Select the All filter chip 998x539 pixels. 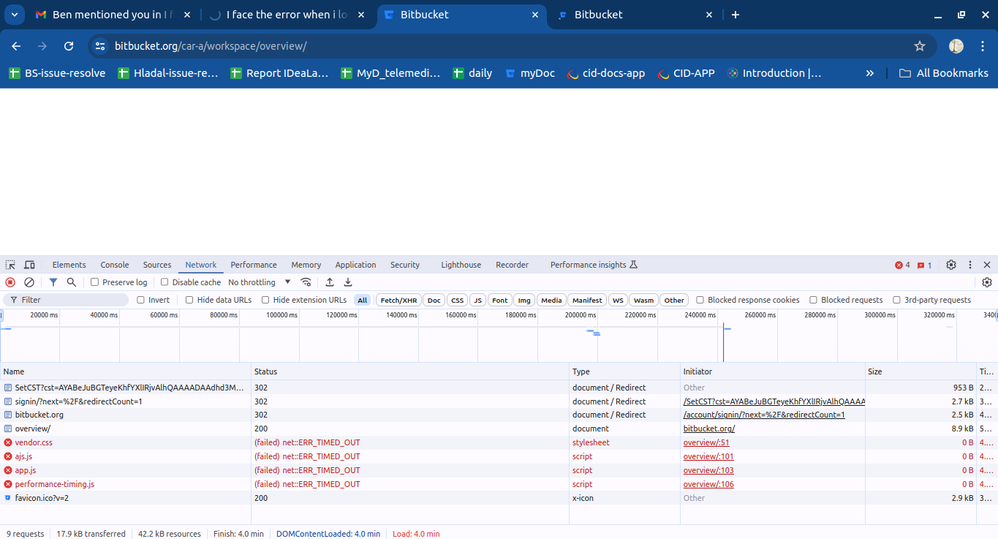pos(362,300)
